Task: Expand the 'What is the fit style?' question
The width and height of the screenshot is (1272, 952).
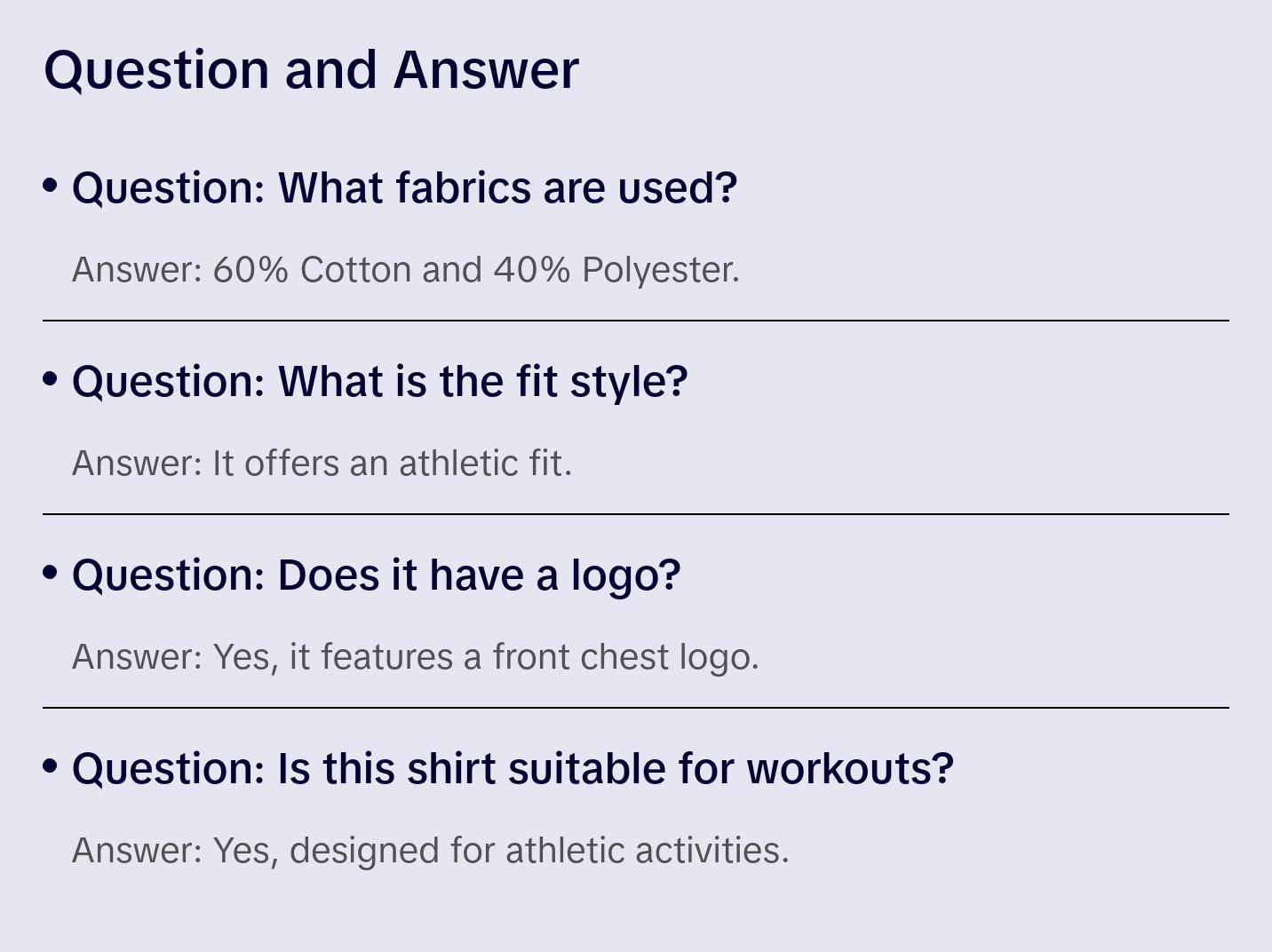Action: click(379, 382)
